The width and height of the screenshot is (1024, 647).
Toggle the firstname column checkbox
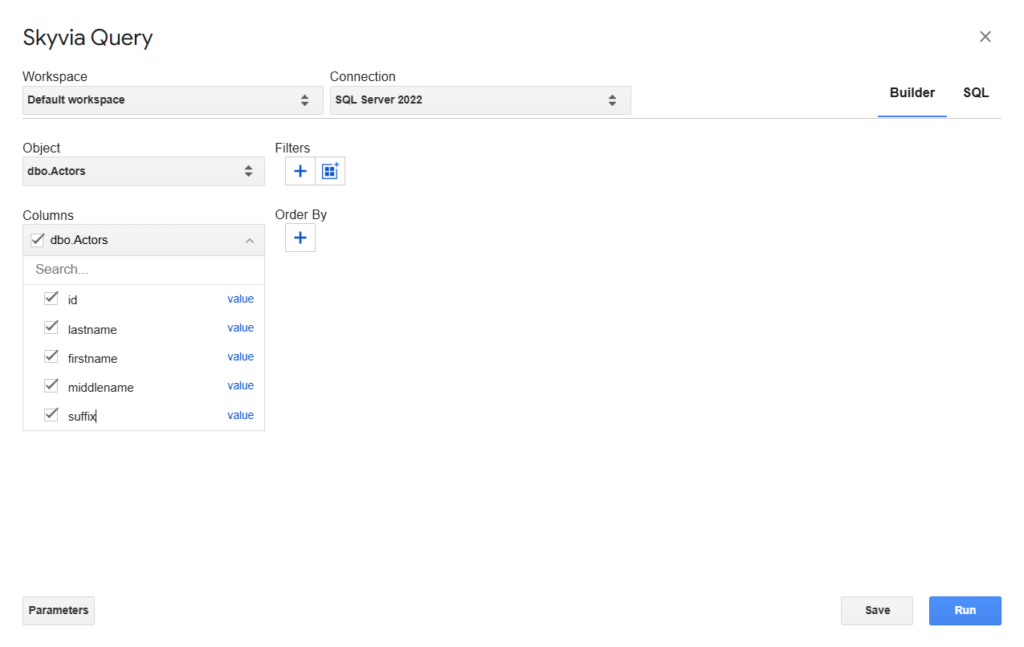point(51,357)
